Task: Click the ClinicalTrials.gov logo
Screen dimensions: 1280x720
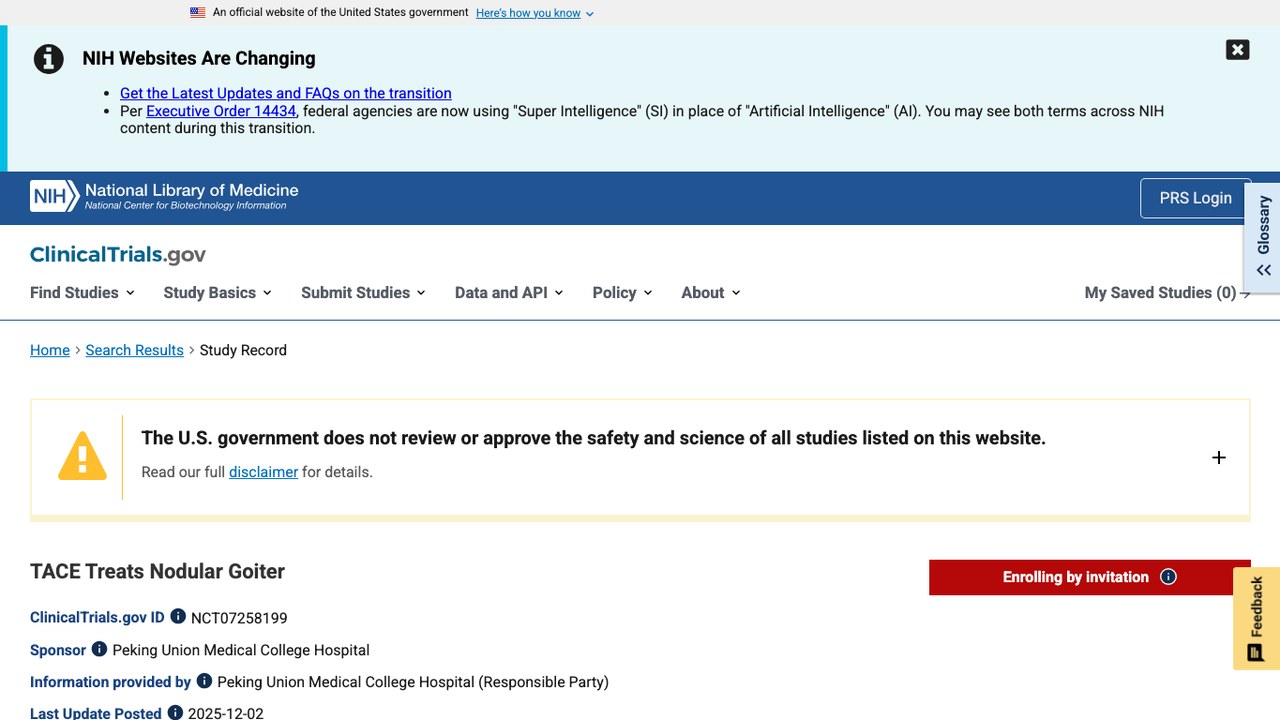Action: tap(118, 255)
